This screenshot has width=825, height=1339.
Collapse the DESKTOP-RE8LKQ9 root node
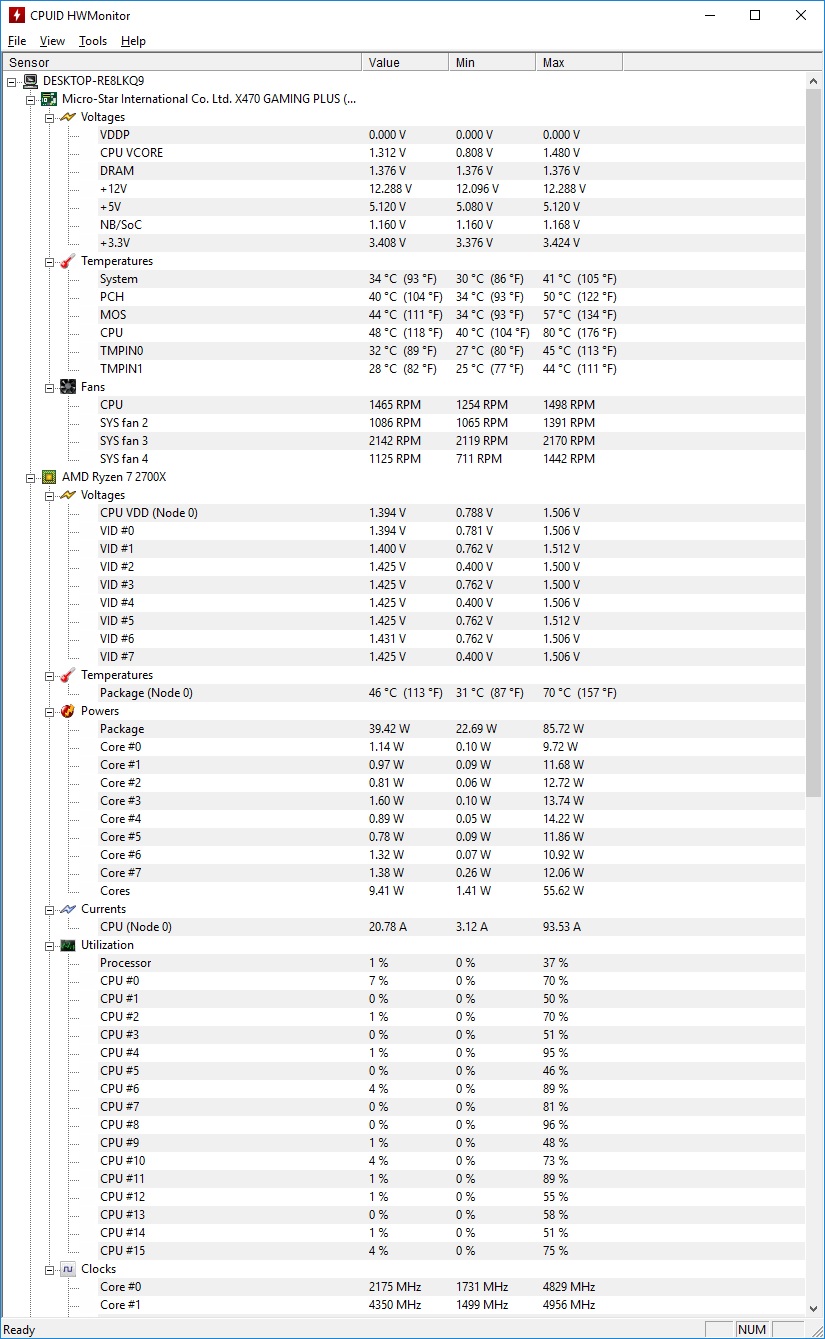point(12,81)
